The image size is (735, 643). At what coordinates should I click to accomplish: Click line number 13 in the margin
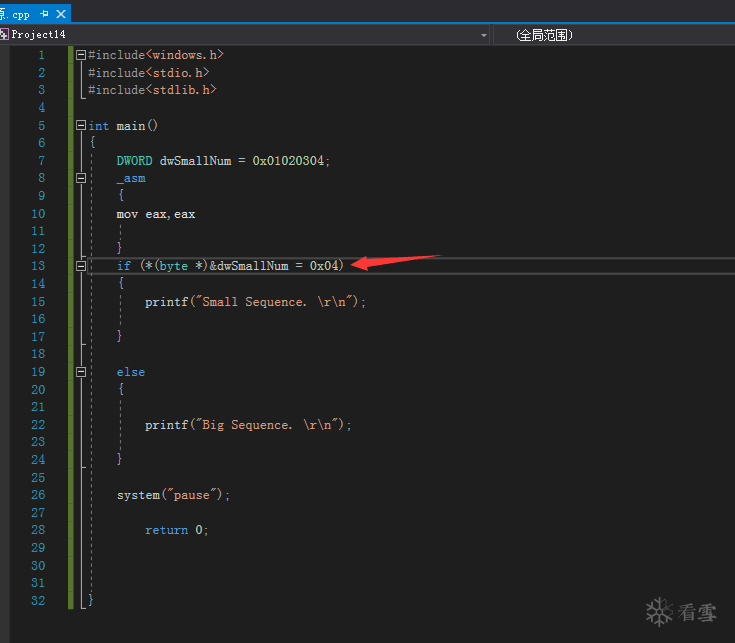[38, 266]
